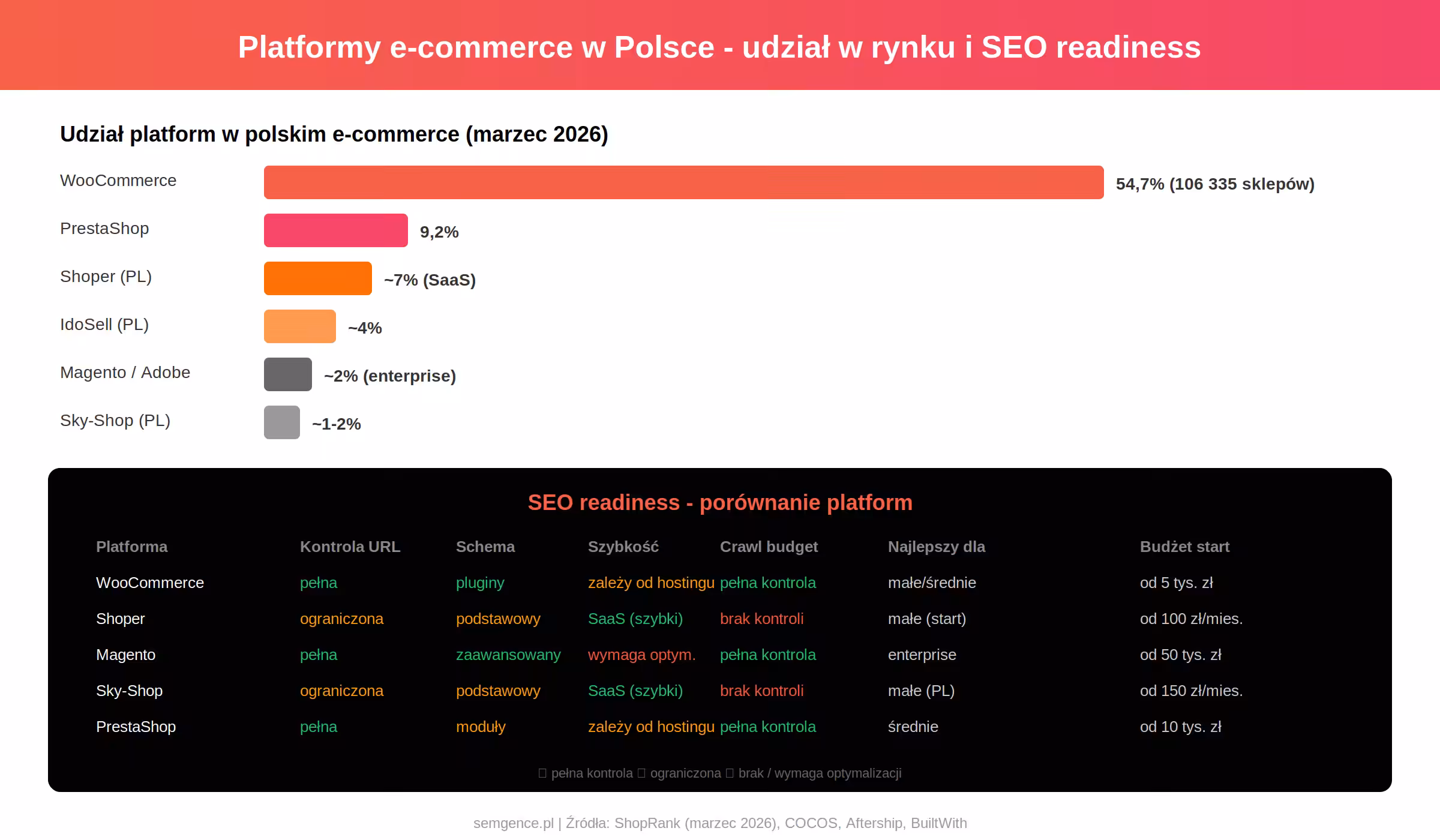Click the 'IdoSell (PL)' chart label
The height and width of the screenshot is (840, 1440).
pos(104,325)
